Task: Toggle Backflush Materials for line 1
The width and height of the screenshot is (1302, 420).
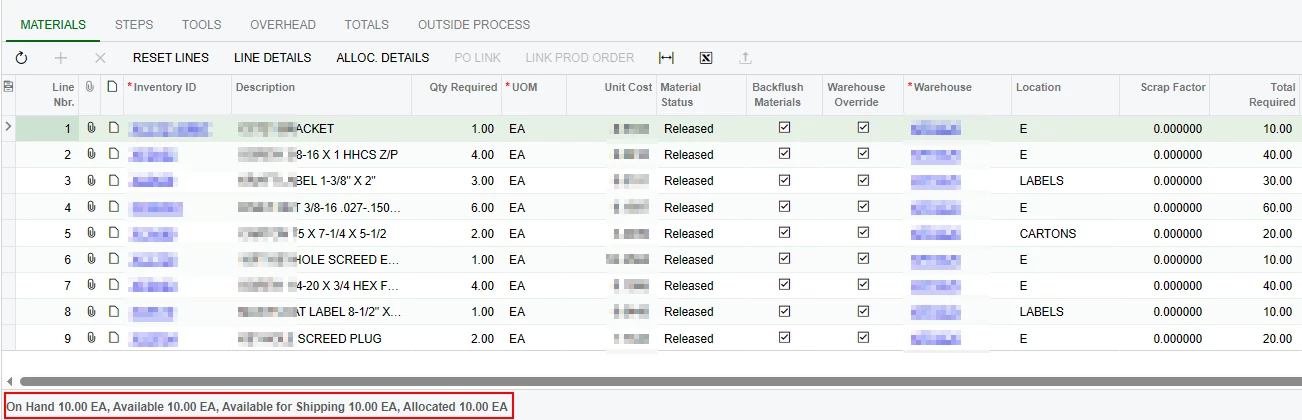Action: tap(785, 128)
